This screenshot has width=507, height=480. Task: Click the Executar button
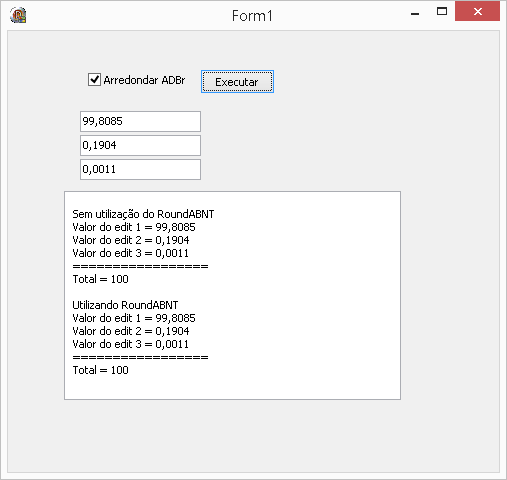tap(237, 82)
